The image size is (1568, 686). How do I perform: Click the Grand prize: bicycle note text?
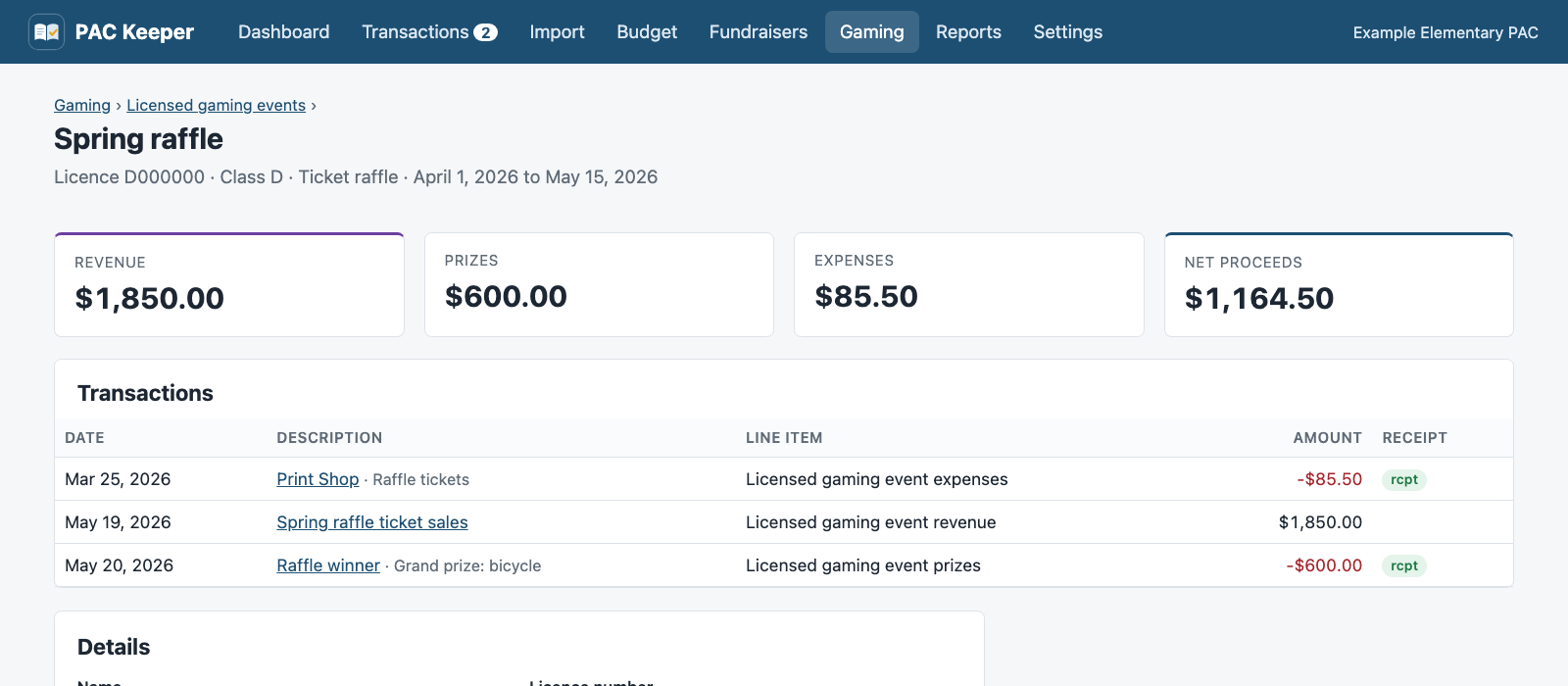(467, 565)
